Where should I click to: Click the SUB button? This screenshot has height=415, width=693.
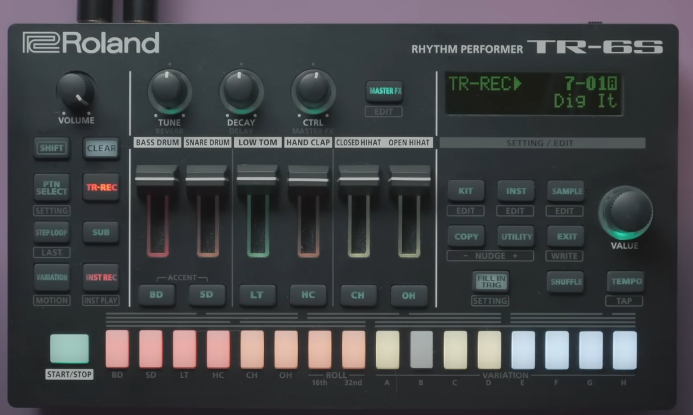click(101, 232)
